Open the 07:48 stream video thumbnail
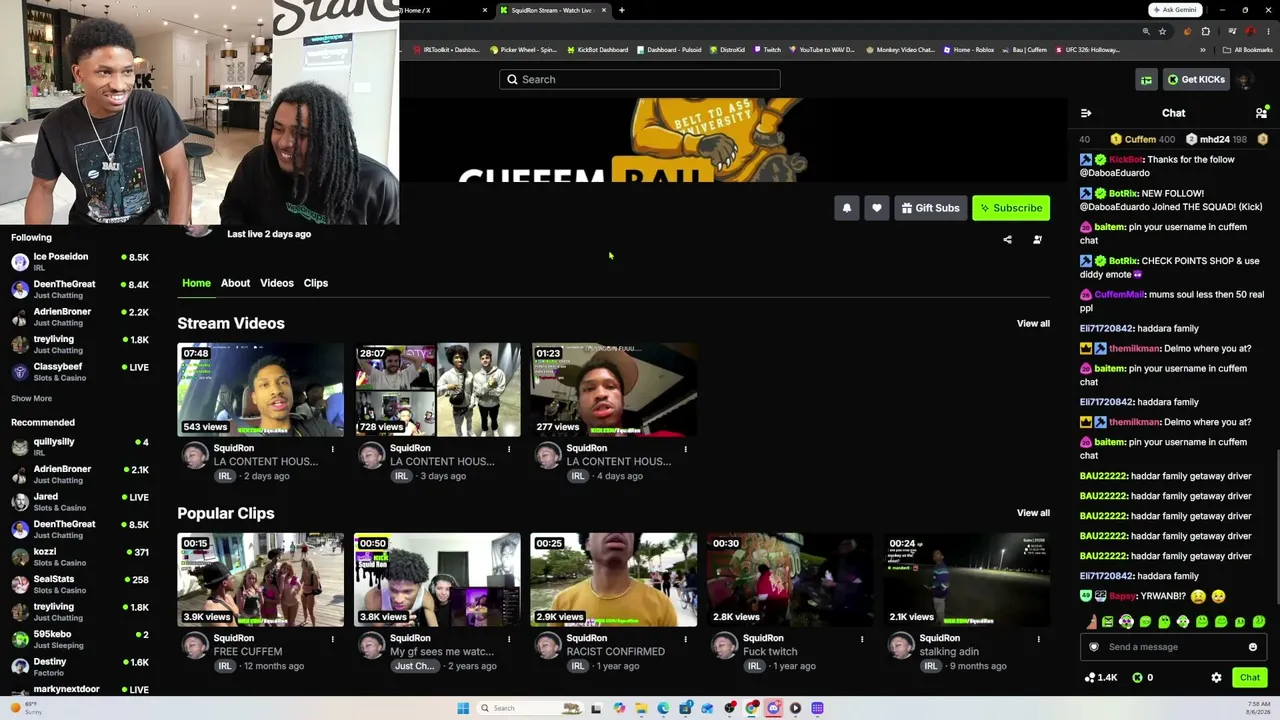This screenshot has height=720, width=1280. pos(261,390)
